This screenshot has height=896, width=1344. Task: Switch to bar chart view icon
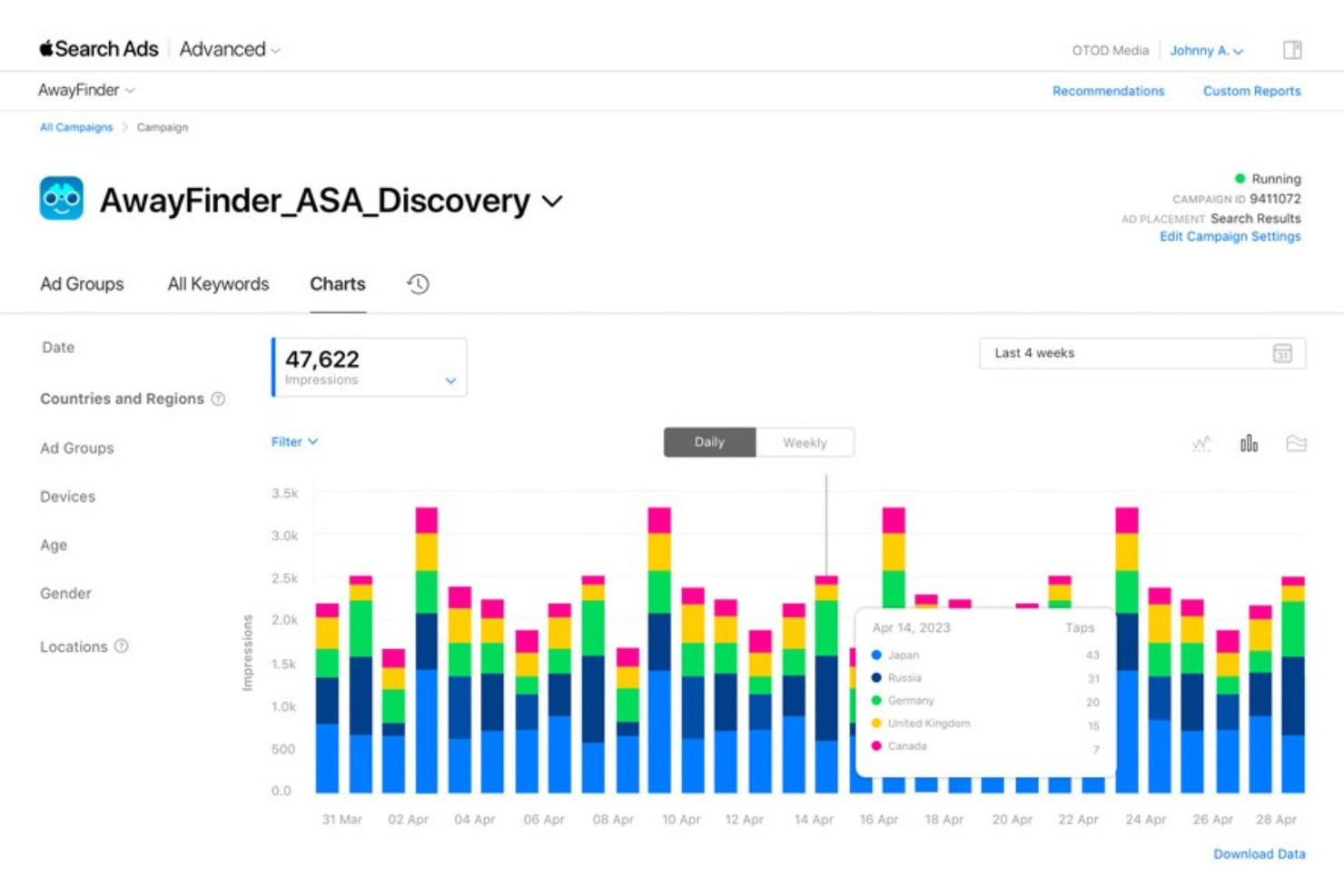point(1250,443)
